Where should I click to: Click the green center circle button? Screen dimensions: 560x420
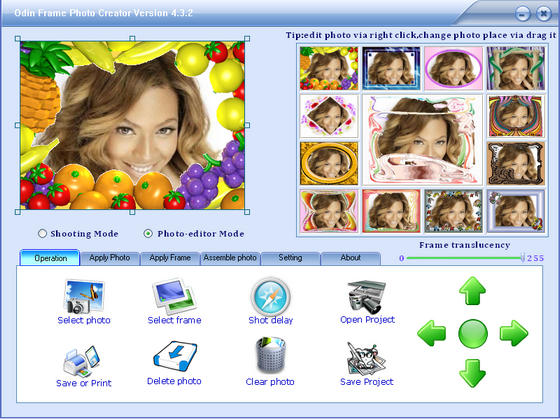(x=472, y=334)
